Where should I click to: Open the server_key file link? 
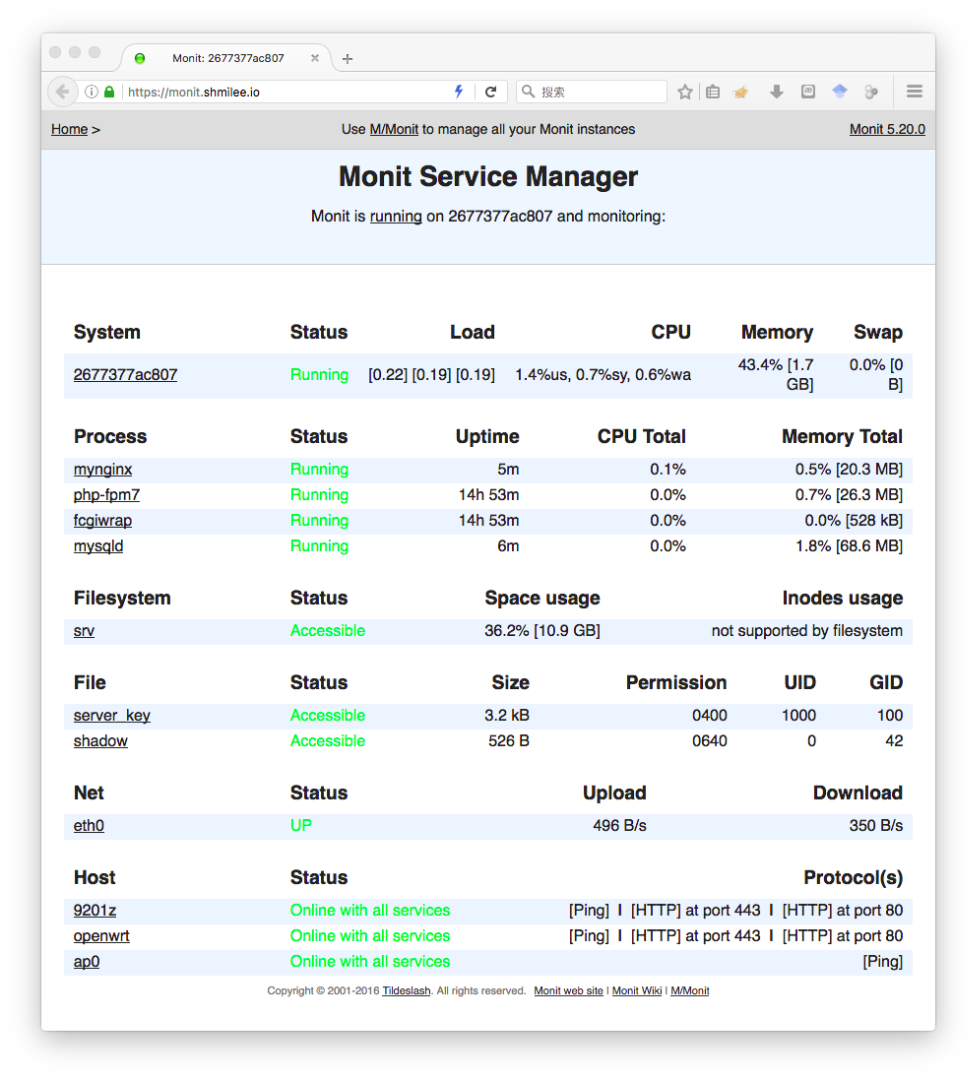click(x=112, y=716)
